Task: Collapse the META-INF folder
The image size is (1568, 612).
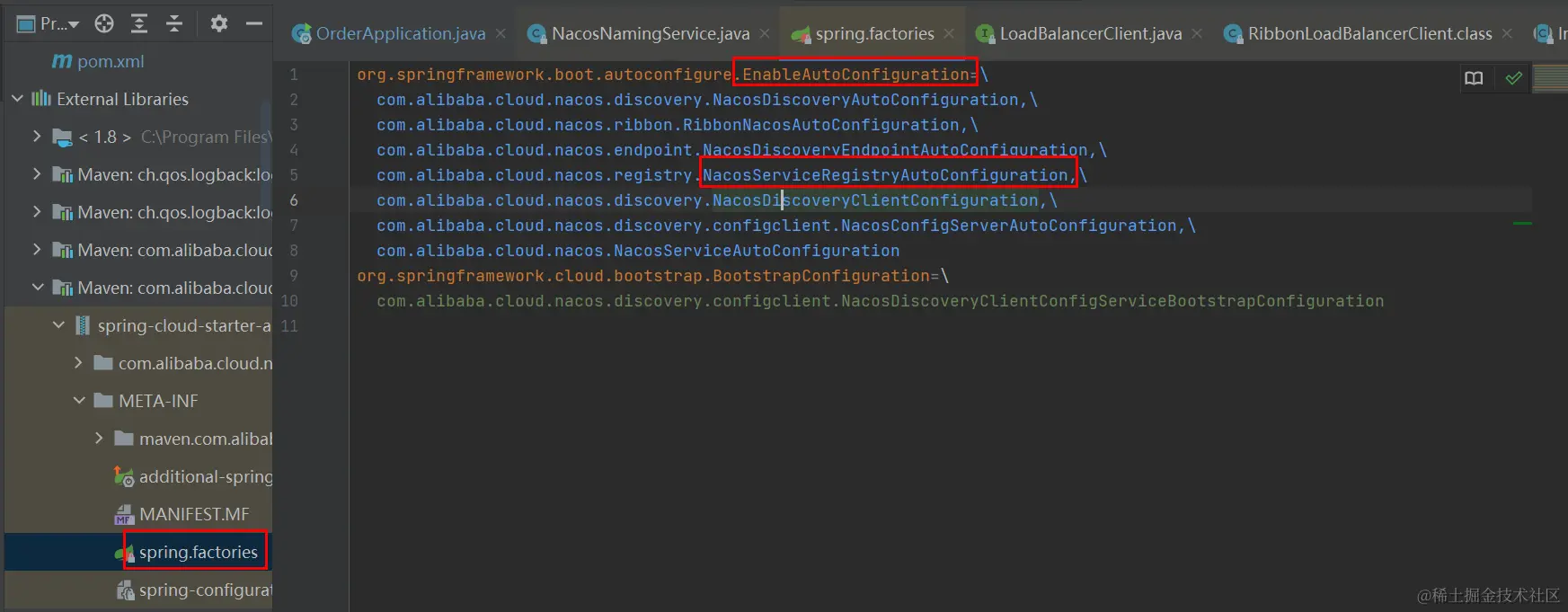Action: click(x=79, y=401)
